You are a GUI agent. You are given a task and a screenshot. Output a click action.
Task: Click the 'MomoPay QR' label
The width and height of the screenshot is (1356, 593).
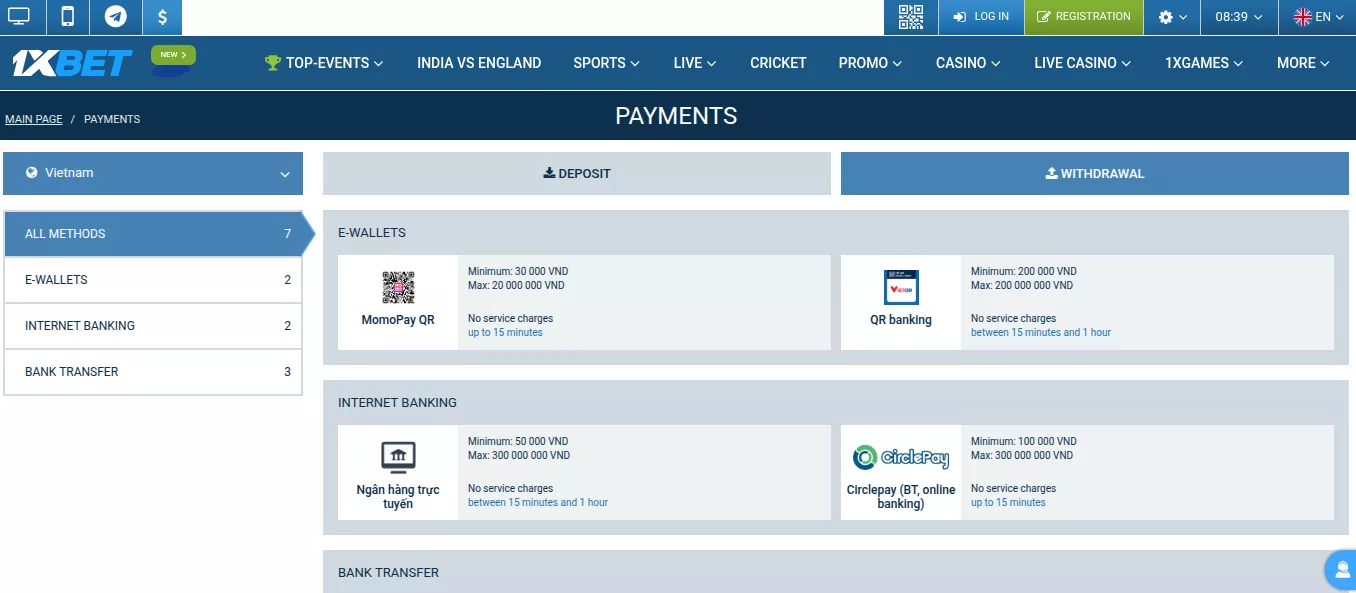[398, 320]
